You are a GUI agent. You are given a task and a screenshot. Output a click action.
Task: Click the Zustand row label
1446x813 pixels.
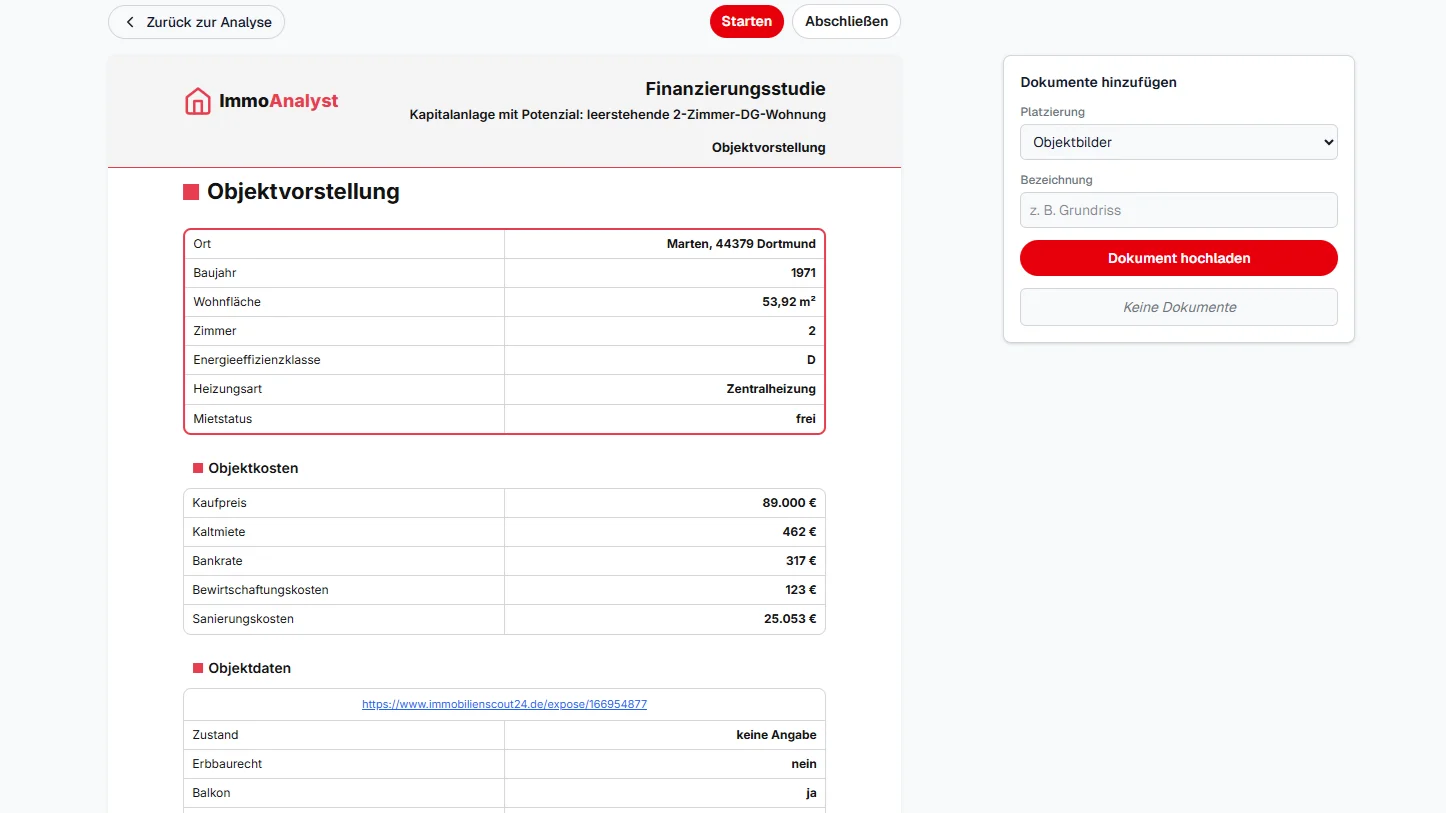pyautogui.click(x=216, y=735)
